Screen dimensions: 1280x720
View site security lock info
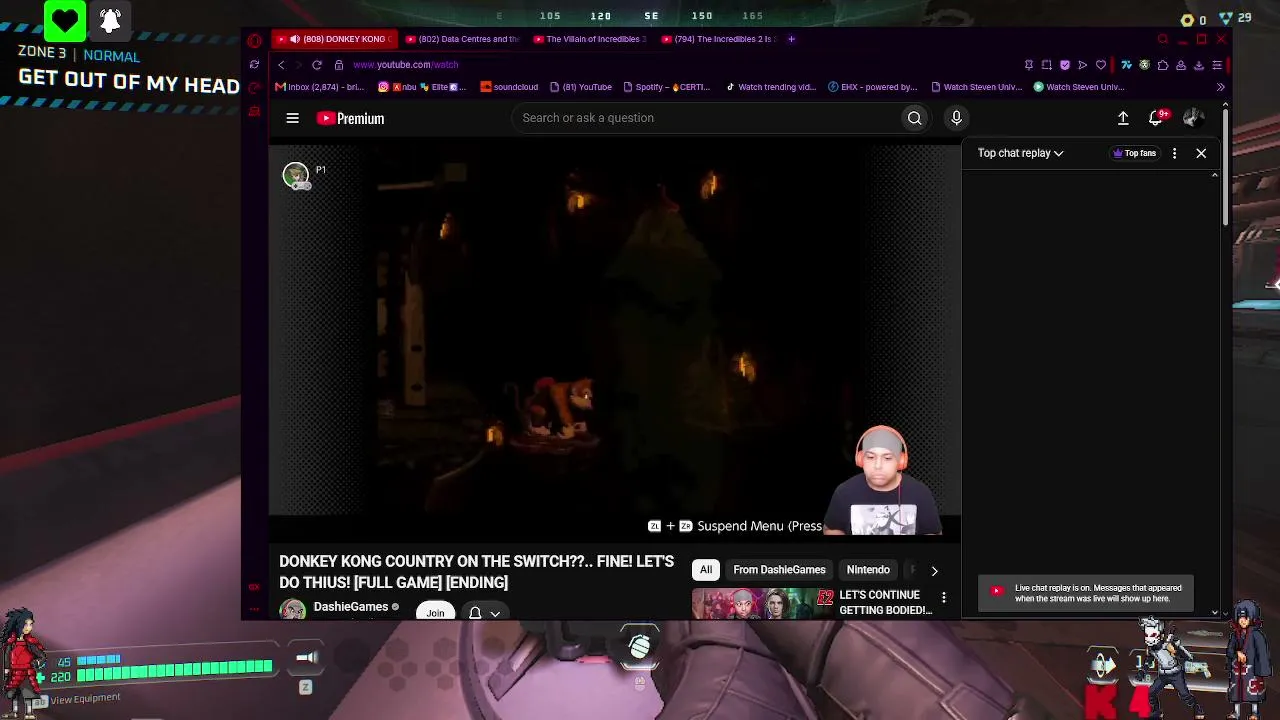coord(339,65)
